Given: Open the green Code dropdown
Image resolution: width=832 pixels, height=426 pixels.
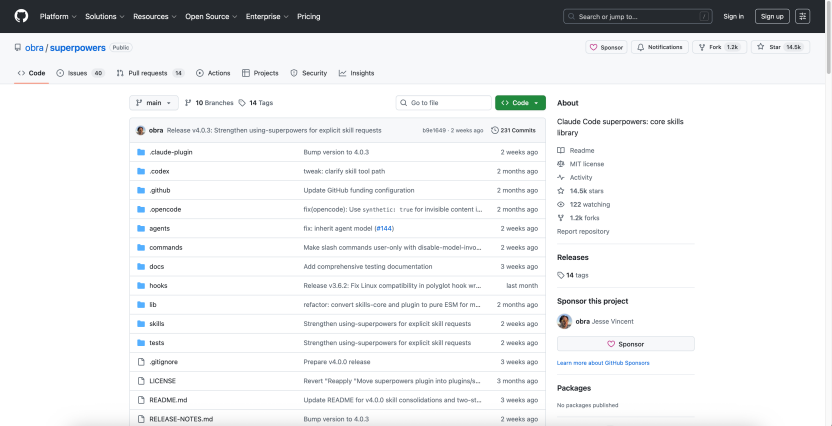Looking at the screenshot, I should click(520, 103).
